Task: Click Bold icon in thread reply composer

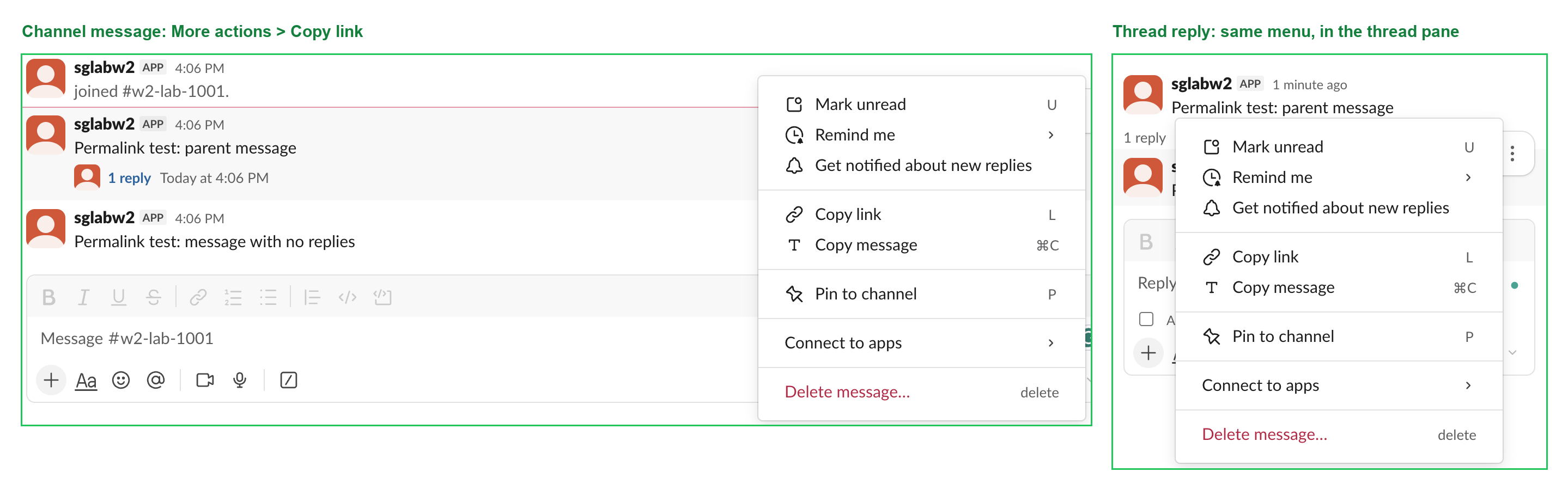Action: 1146,243
